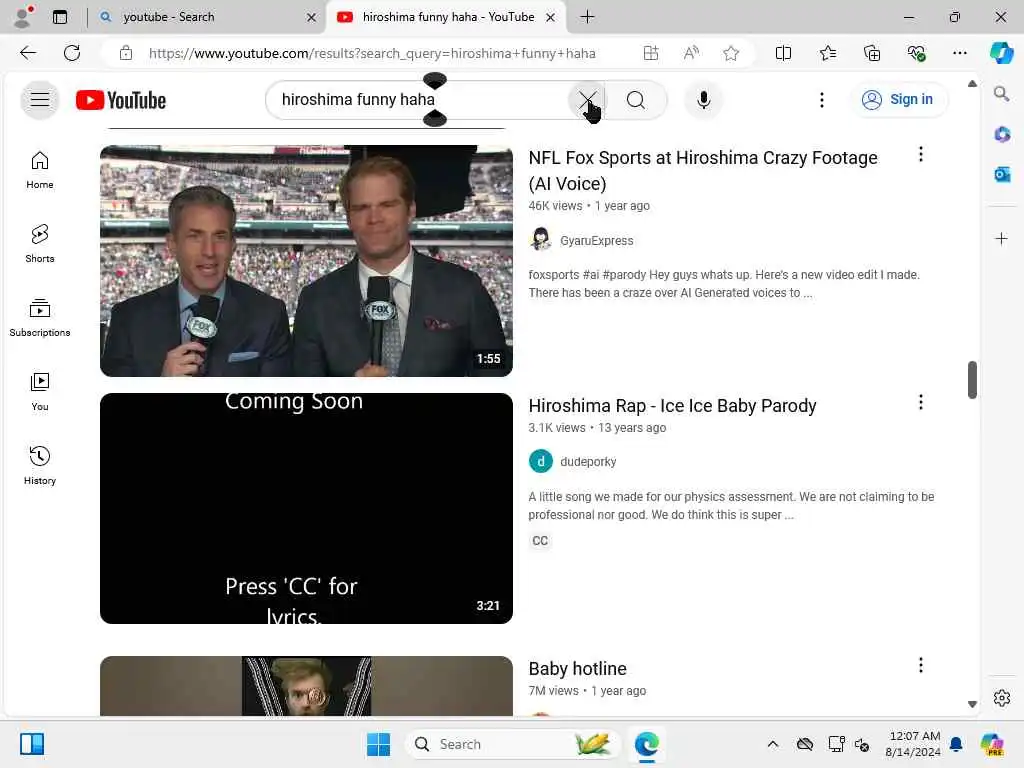Visit the GyaruExpress channel name
Image resolution: width=1024 pixels, height=768 pixels.
coord(596,240)
